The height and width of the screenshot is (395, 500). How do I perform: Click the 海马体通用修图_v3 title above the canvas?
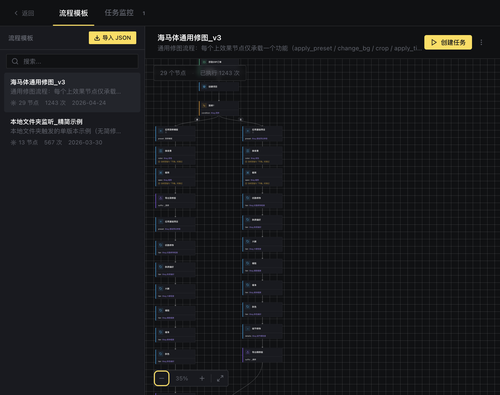(x=189, y=38)
